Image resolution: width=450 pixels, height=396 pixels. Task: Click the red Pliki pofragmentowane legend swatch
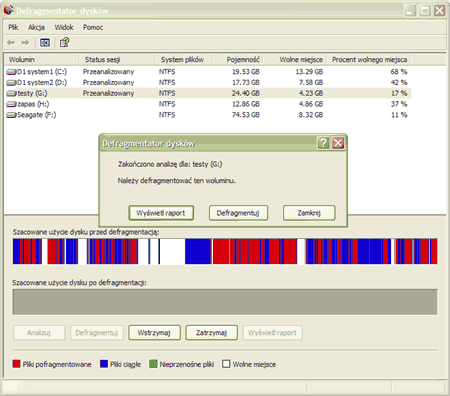(x=16, y=364)
